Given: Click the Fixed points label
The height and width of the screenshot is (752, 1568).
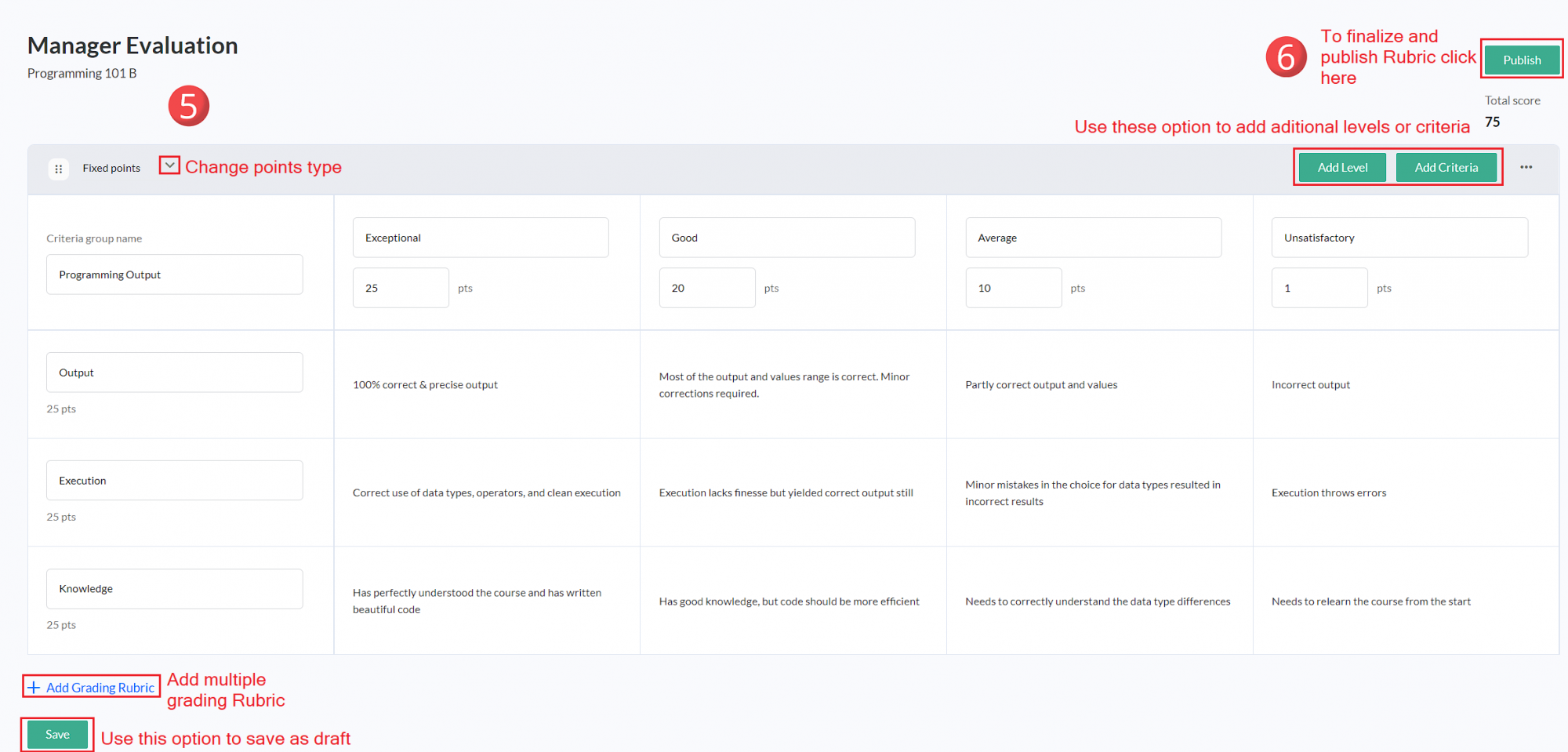Looking at the screenshot, I should click(111, 168).
